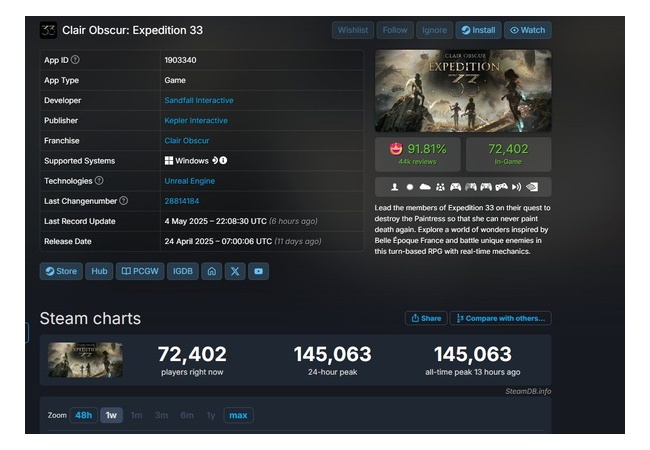
Task: Set chart zoom to 48h
Action: 84,415
